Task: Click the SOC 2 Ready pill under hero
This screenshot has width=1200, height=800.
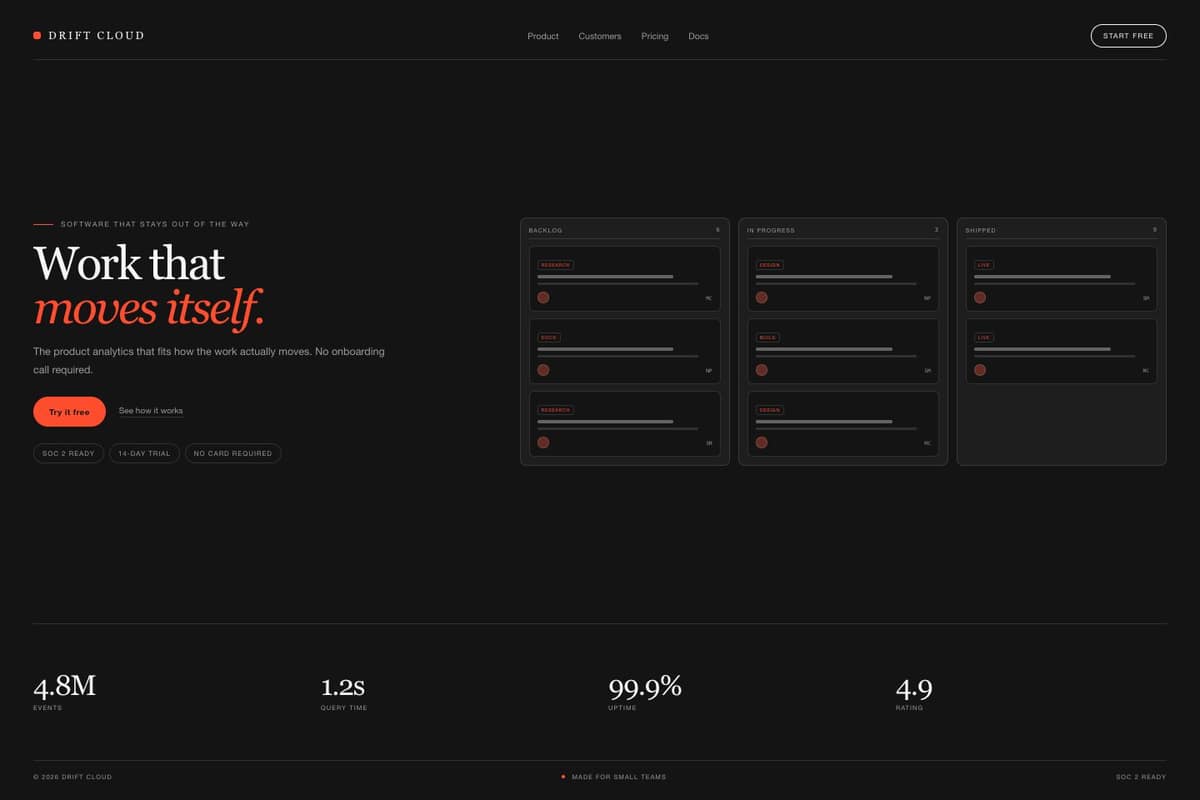Action: (68, 453)
